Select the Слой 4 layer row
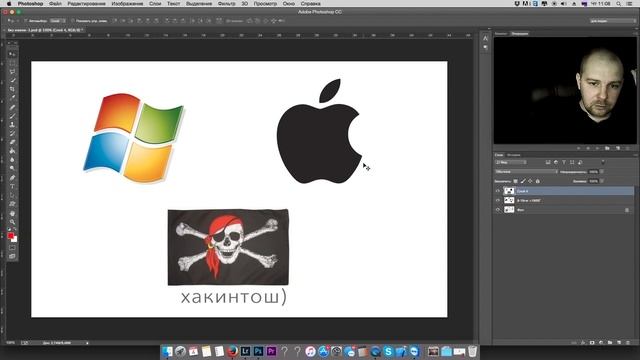The image size is (640, 360). 564,191
